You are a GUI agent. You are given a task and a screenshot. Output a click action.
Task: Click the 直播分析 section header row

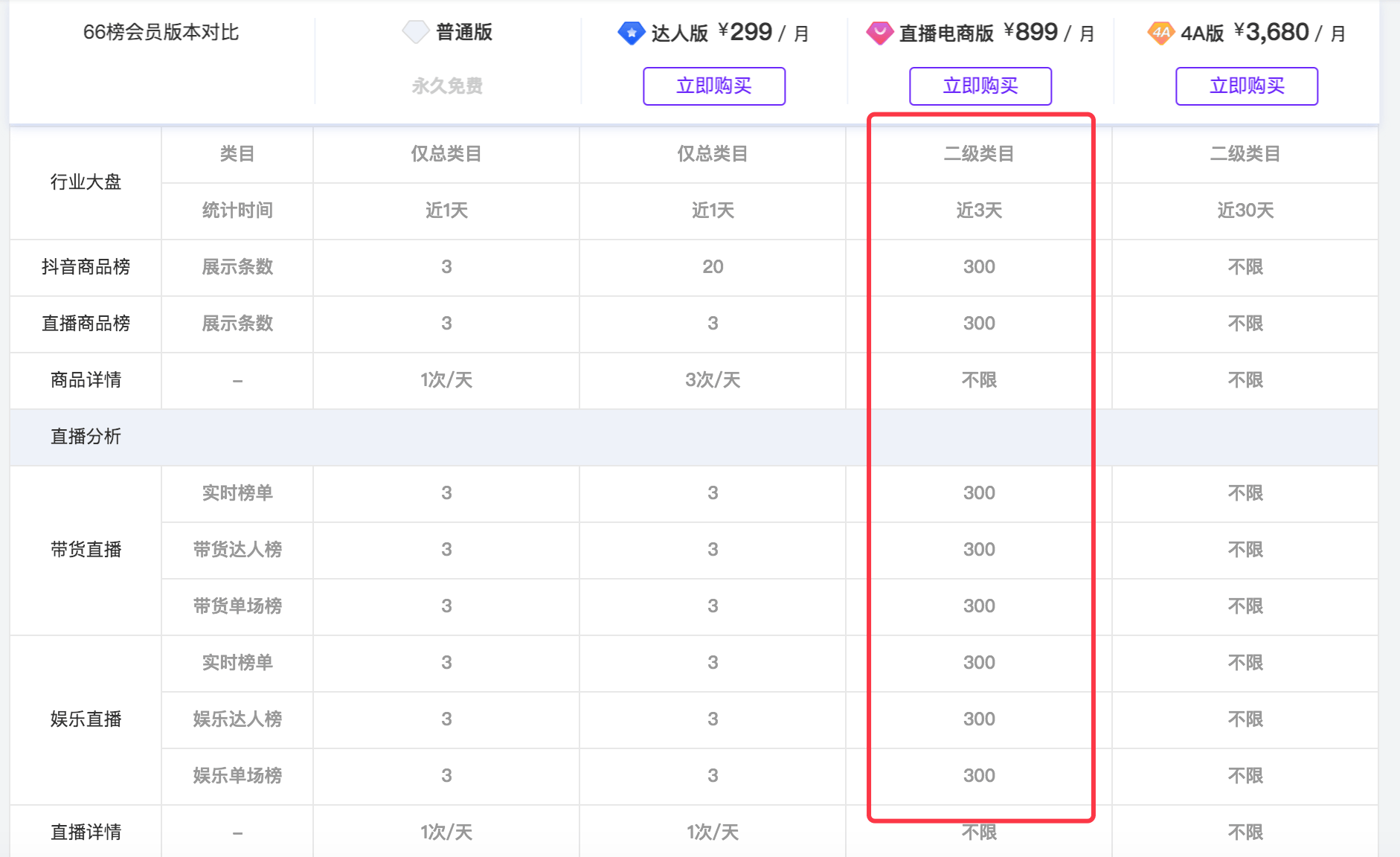694,437
